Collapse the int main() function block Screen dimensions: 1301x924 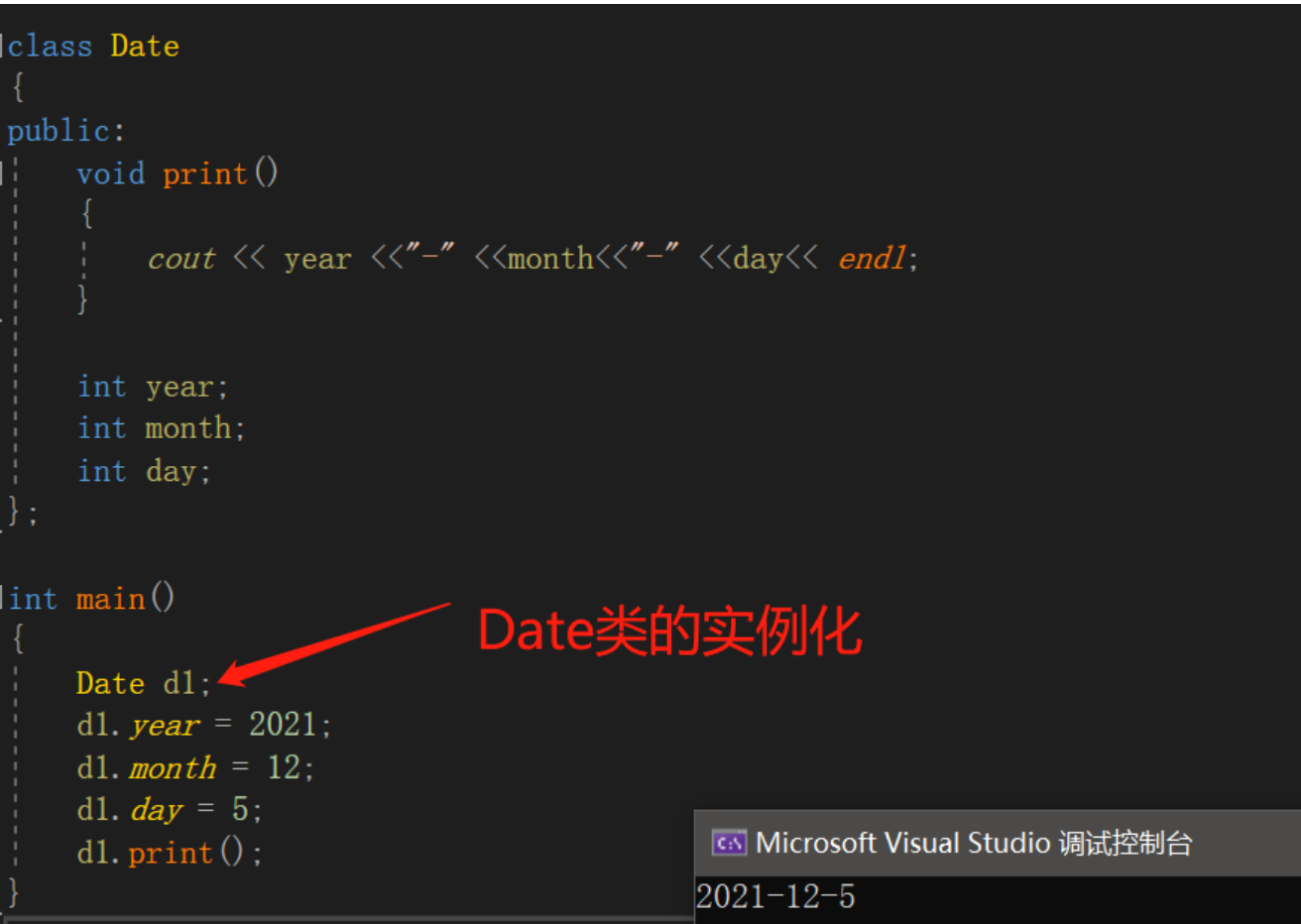coord(3,599)
